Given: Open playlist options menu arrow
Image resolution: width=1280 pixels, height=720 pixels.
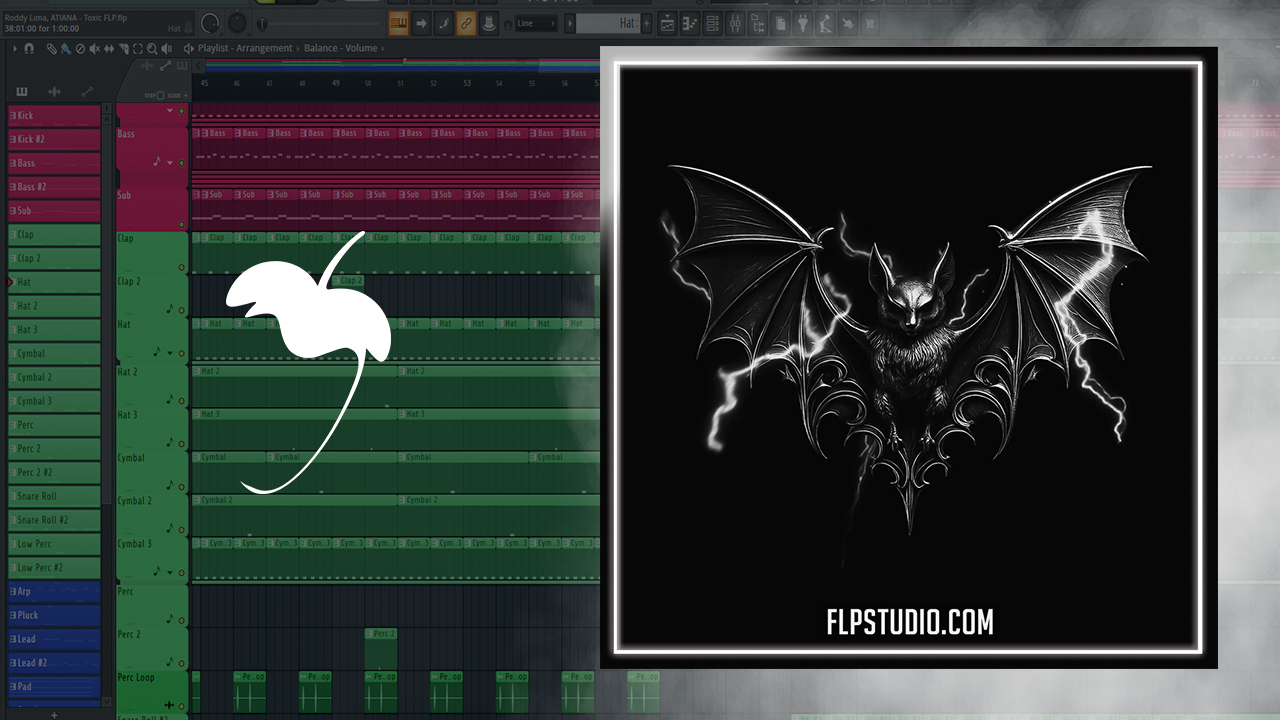Looking at the screenshot, I should point(14,48).
